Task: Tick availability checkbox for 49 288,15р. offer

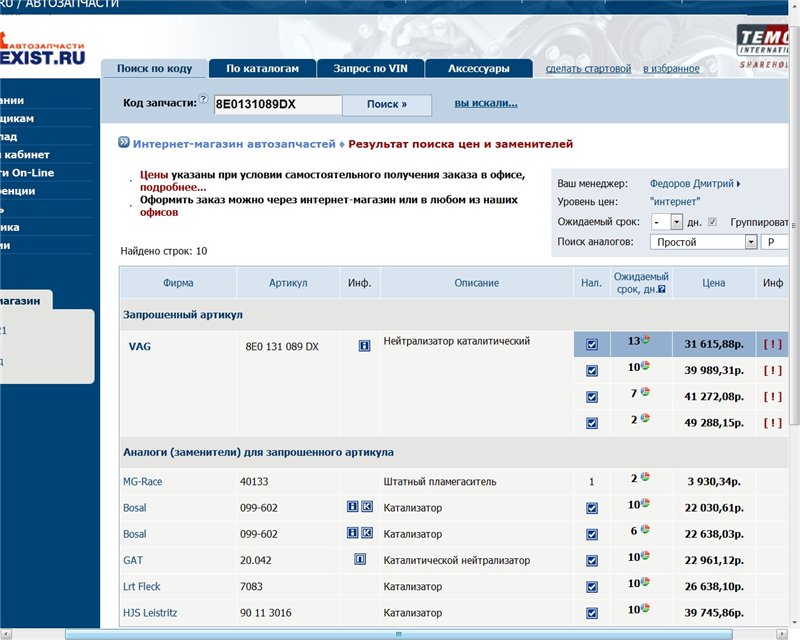Action: coord(592,423)
